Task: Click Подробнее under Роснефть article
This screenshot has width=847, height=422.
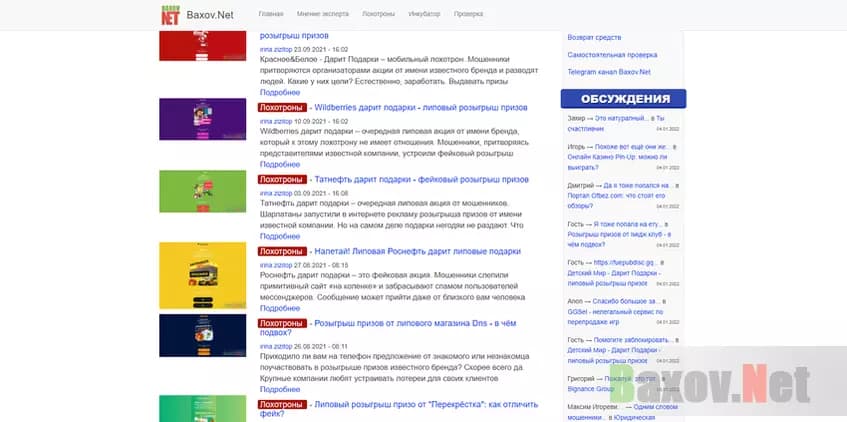Action: tap(280, 308)
